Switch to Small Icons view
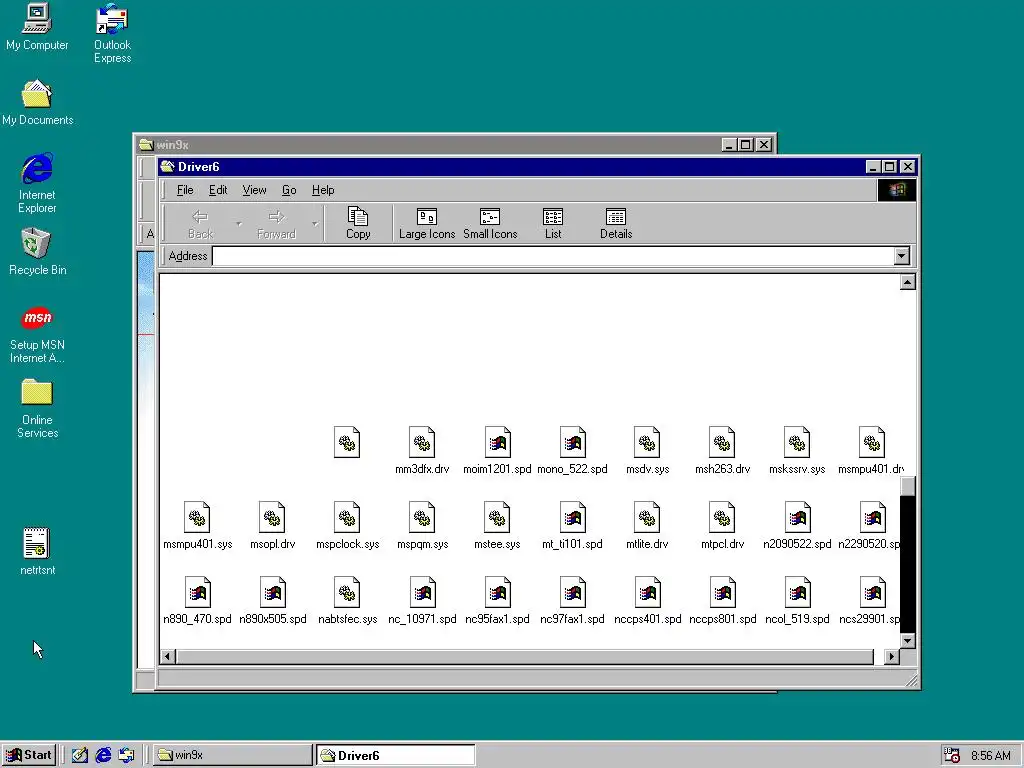1024x768 pixels. (490, 223)
